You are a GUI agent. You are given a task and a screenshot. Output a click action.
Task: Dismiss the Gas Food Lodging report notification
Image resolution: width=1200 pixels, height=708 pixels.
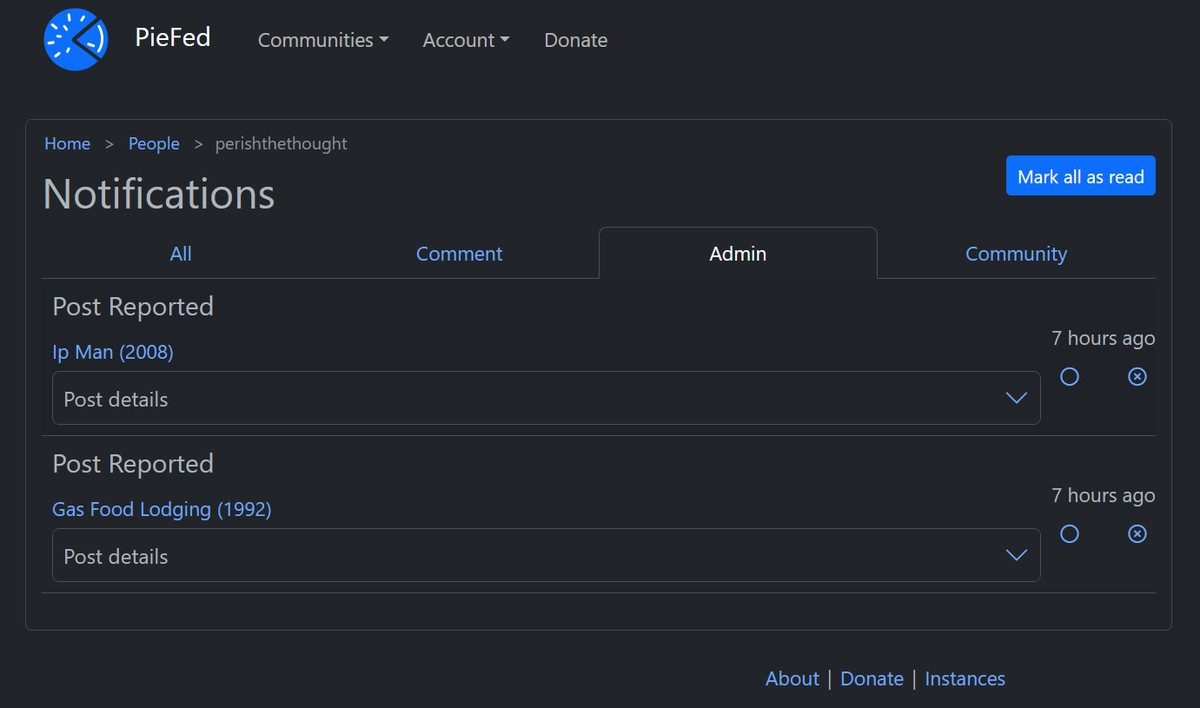[x=1137, y=534]
